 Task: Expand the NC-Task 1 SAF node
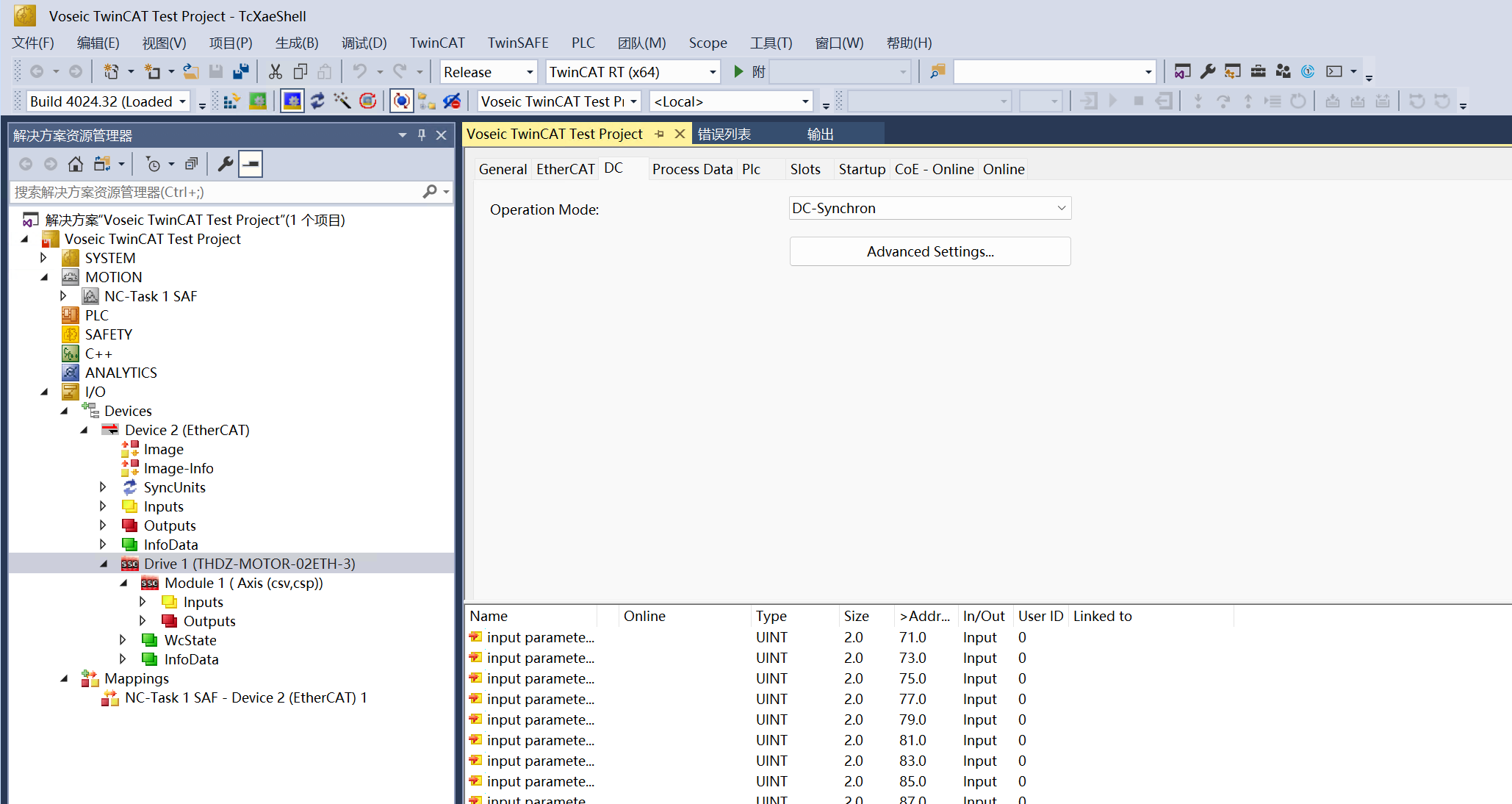point(63,296)
